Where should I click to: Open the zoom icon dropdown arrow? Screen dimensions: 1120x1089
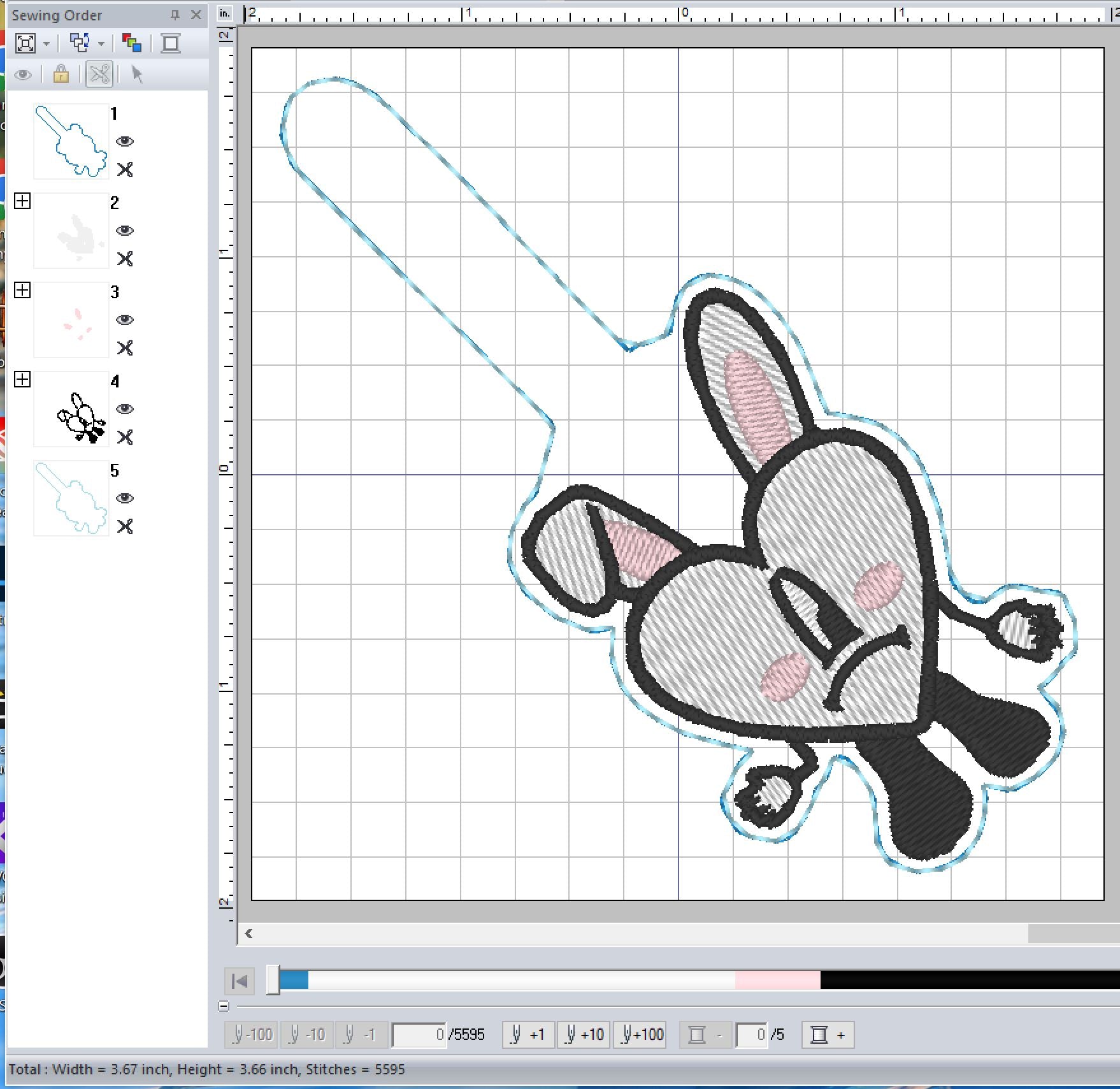[47, 44]
